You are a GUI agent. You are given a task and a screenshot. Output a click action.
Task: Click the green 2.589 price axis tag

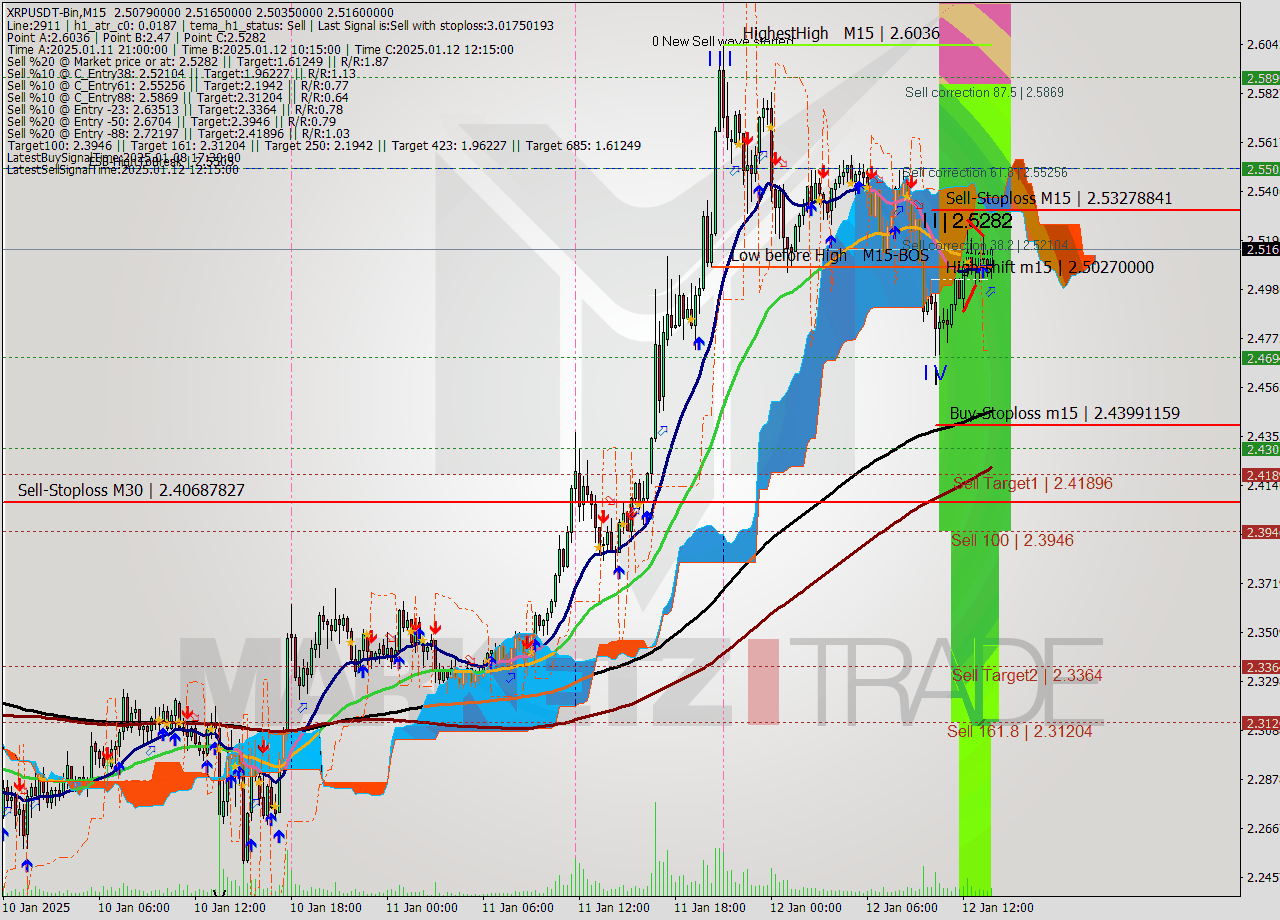point(1260,77)
